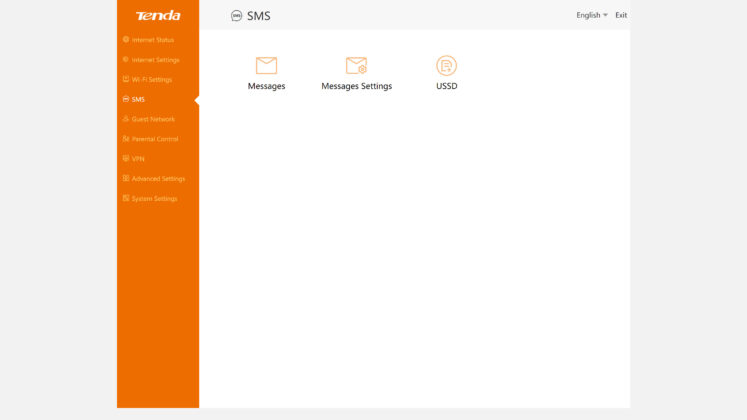Open the USSD circular icon
Viewport: 747px width, 420px height.
click(x=446, y=65)
